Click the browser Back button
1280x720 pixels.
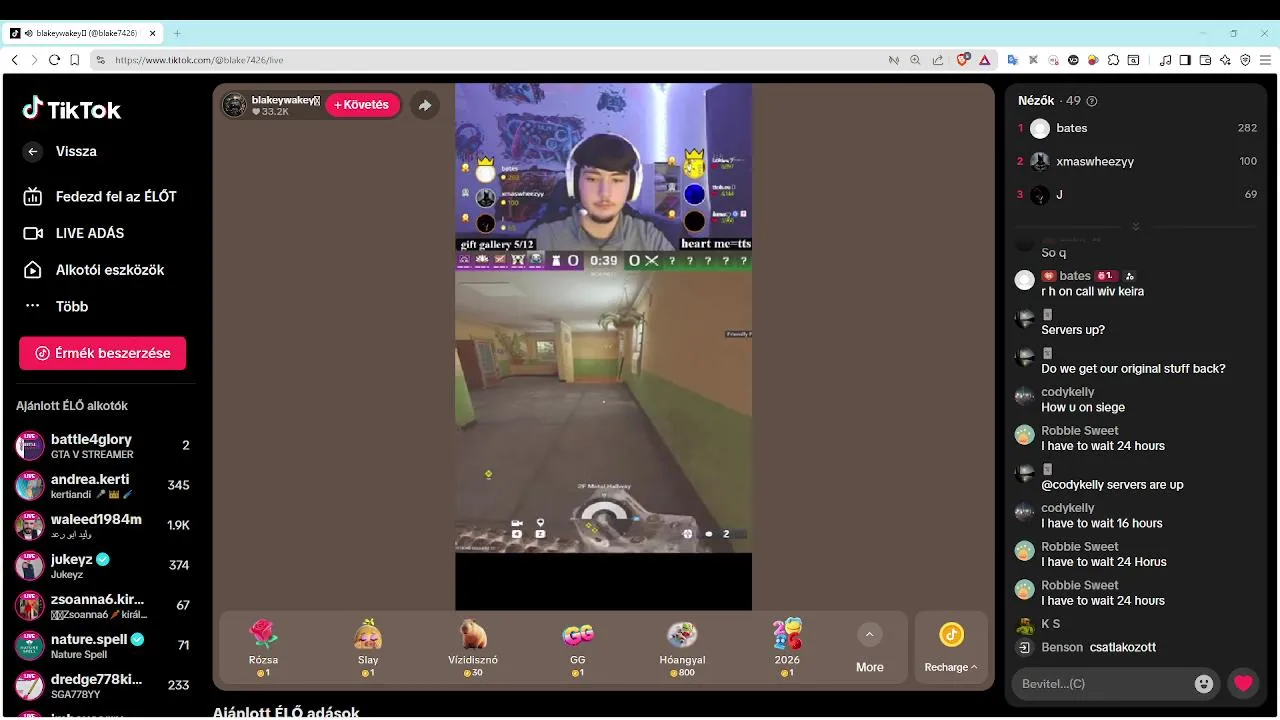point(15,60)
